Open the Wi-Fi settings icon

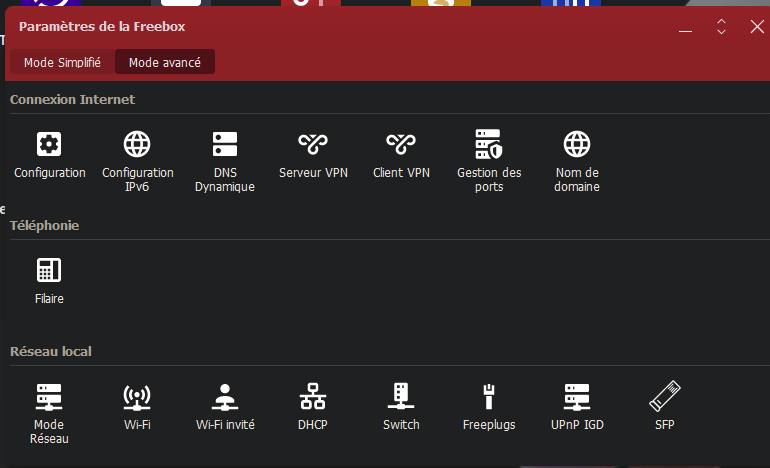click(137, 397)
